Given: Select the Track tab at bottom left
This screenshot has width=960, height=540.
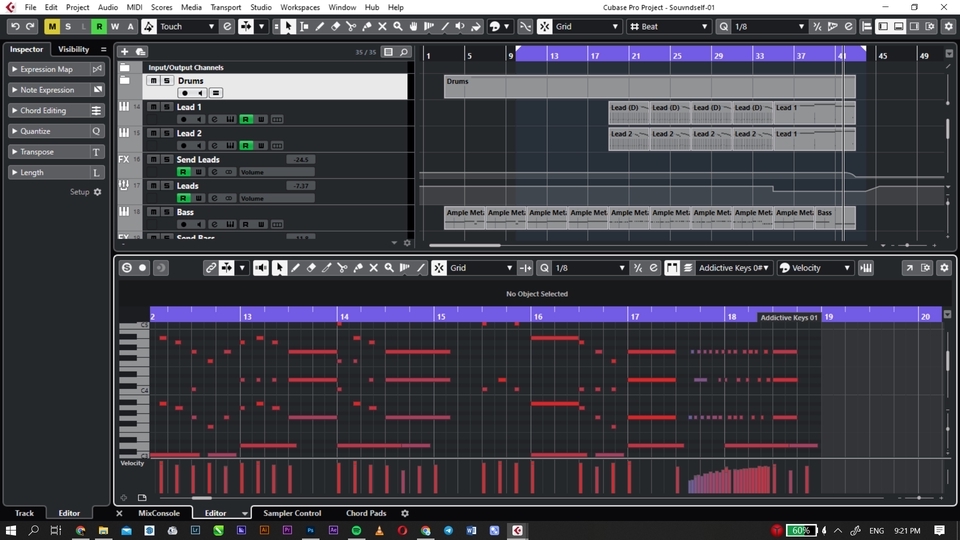Looking at the screenshot, I should click(x=24, y=513).
